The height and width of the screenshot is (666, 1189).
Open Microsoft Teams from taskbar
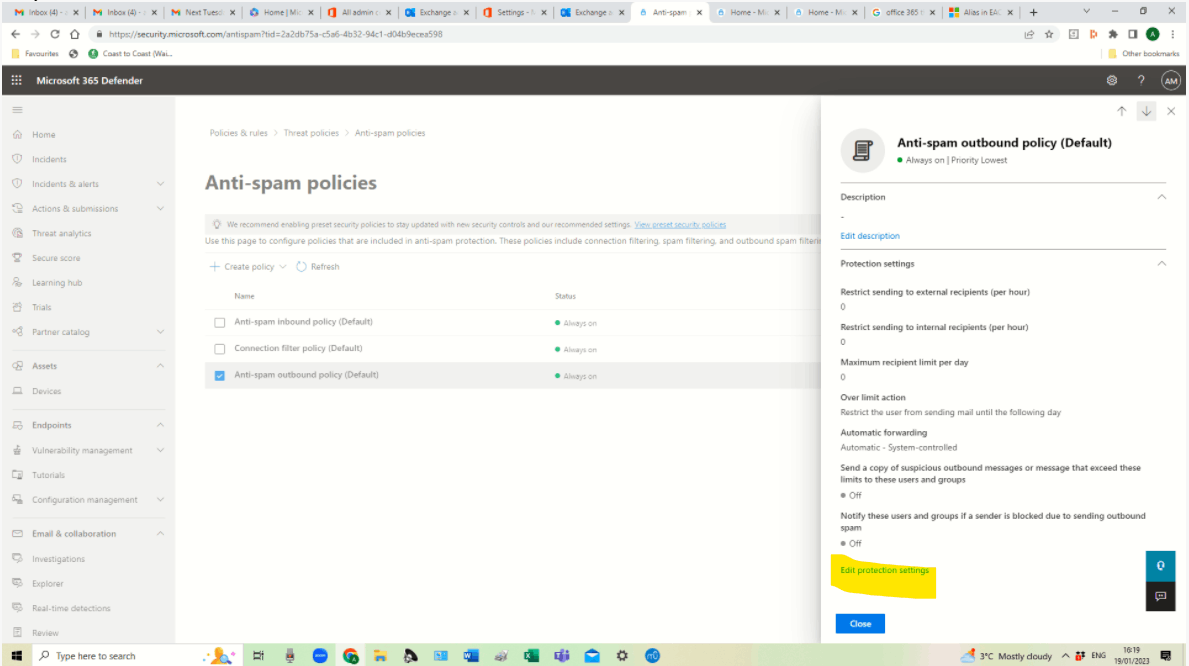click(x=561, y=655)
